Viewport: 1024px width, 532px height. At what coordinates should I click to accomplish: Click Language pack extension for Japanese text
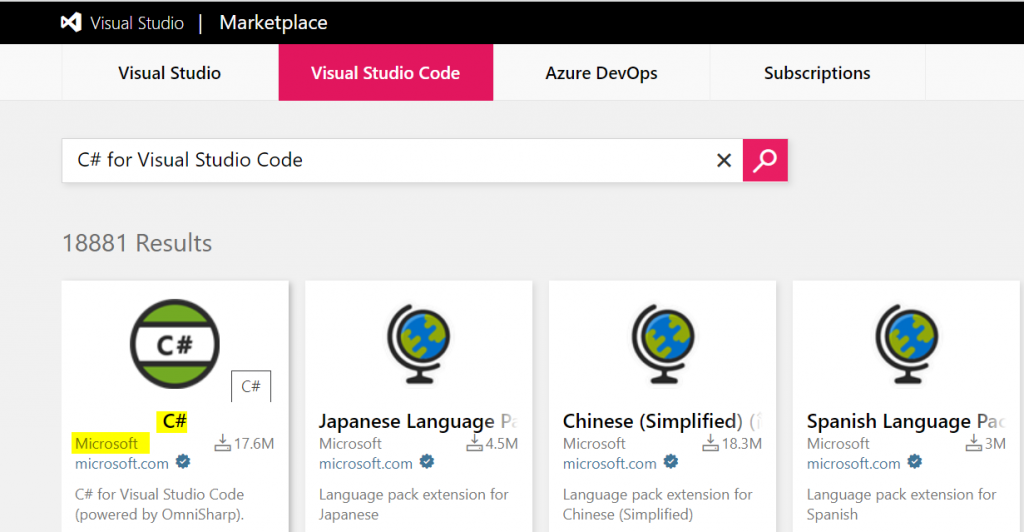(413, 505)
